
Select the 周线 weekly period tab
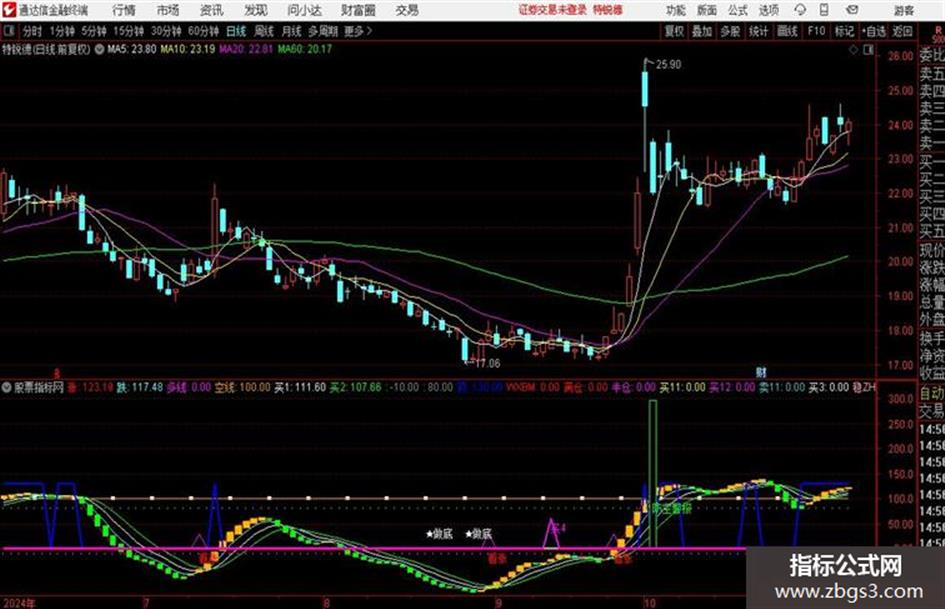pos(264,31)
